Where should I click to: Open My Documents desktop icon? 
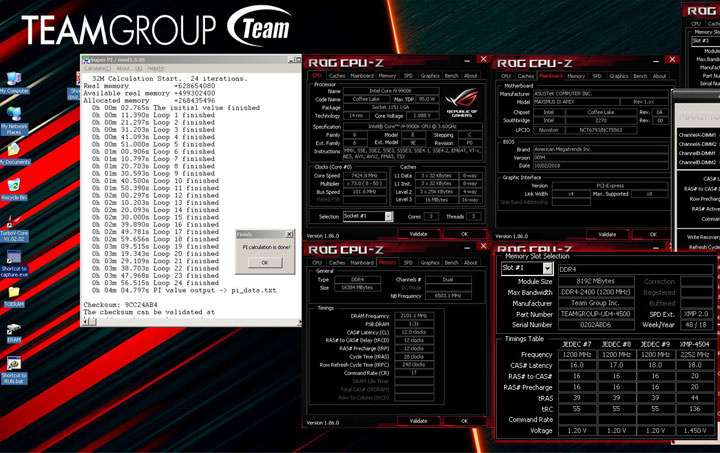point(14,154)
